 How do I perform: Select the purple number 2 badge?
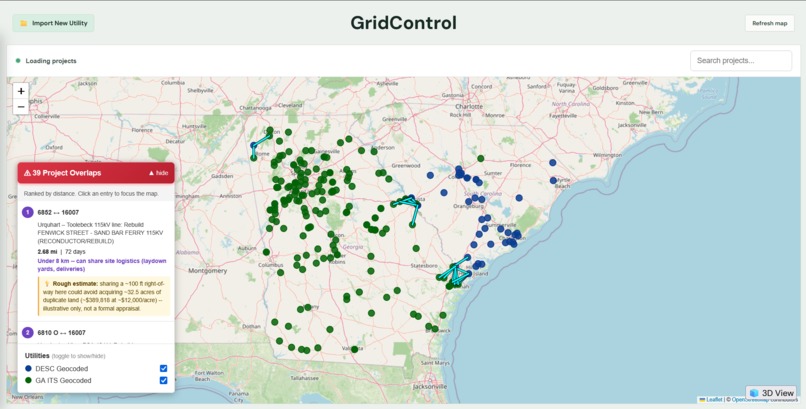(x=28, y=333)
